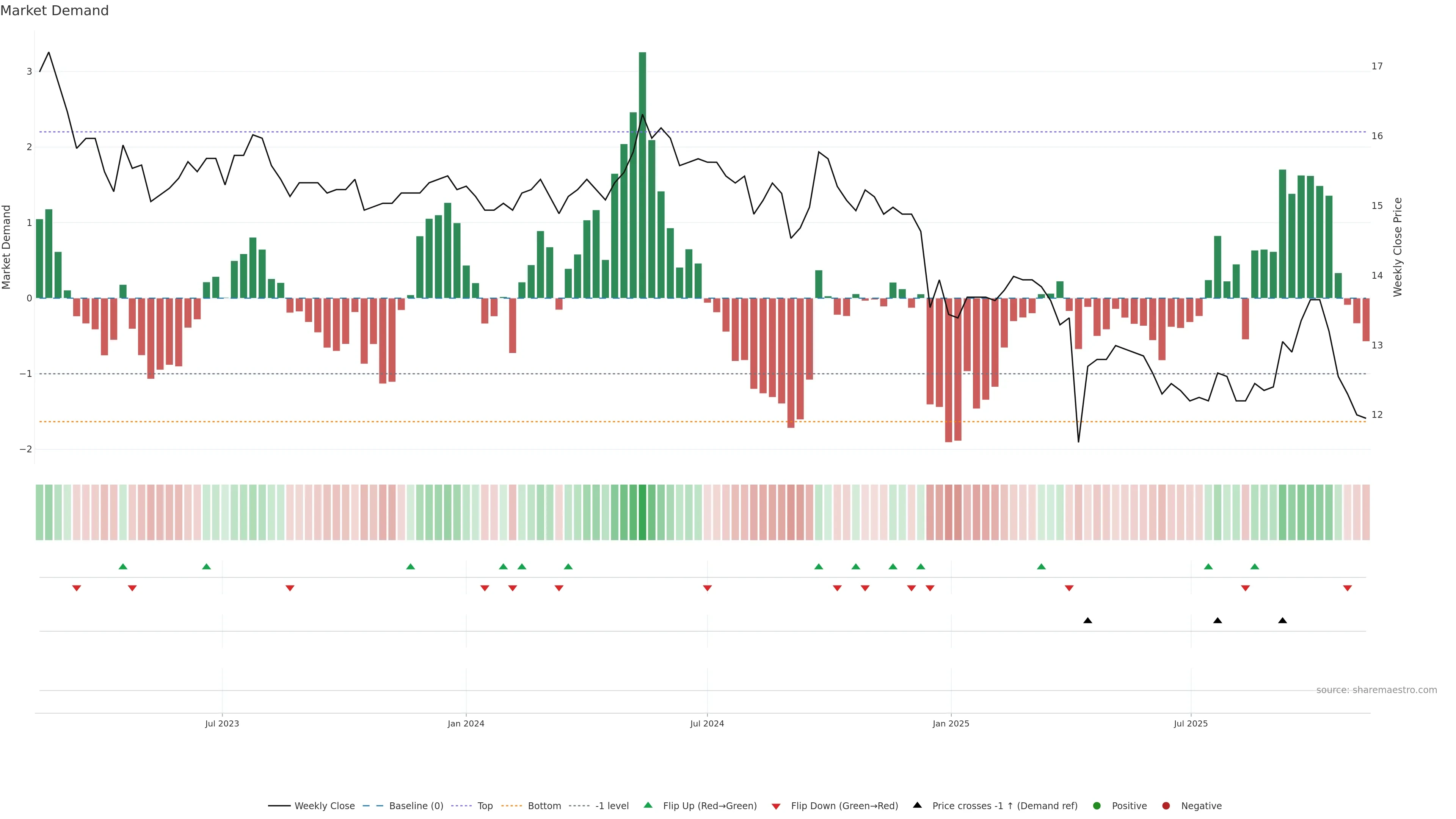
Task: Click the first green flip-up marker
Action: 123,566
